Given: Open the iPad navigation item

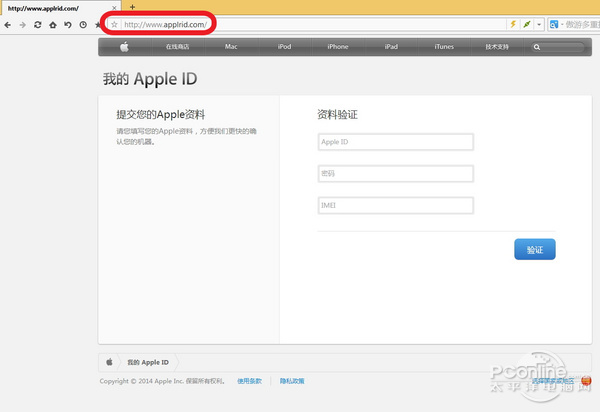Looking at the screenshot, I should tap(391, 47).
